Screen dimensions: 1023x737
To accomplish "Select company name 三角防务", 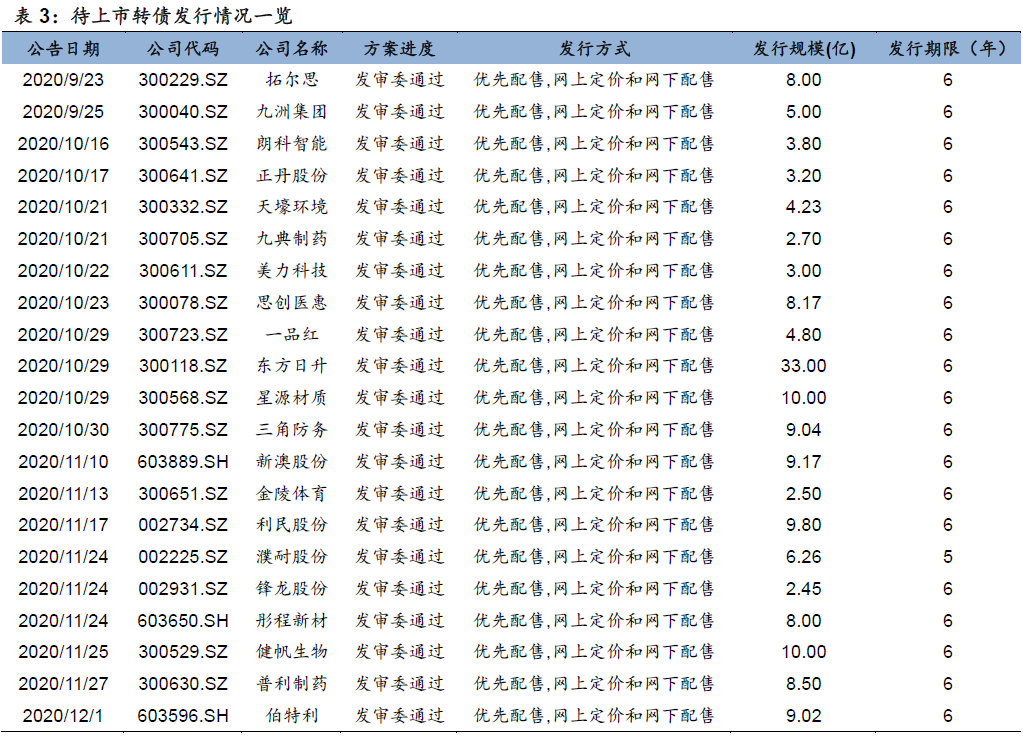I will pyautogui.click(x=292, y=430).
